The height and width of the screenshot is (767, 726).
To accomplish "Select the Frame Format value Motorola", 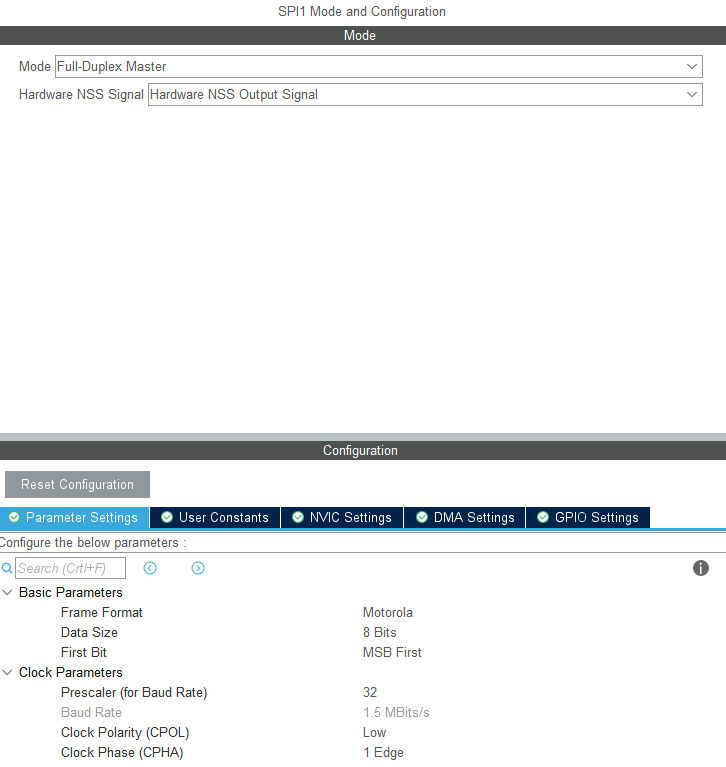I will (387, 612).
